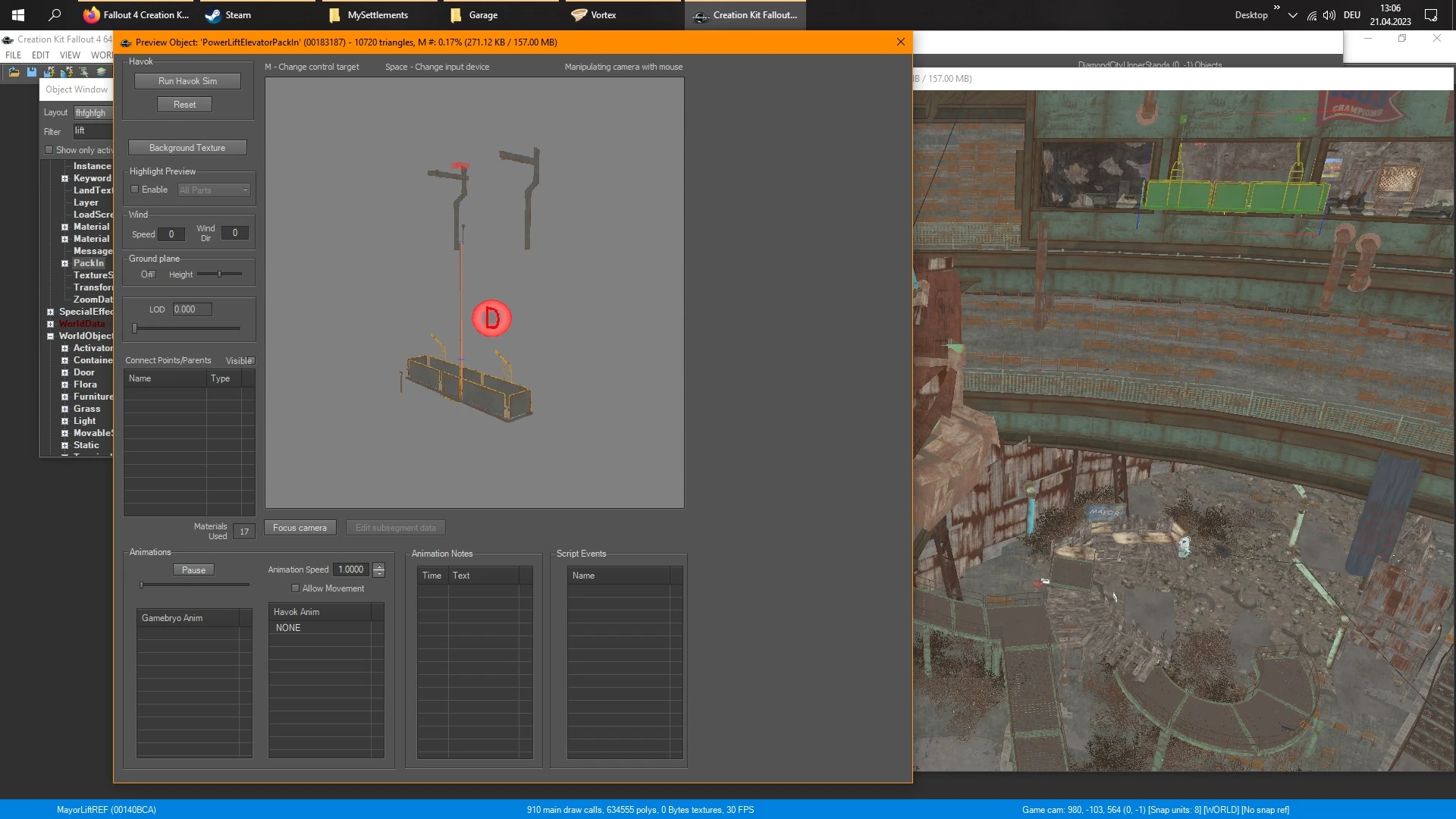Open the All Parts dropdown
Screen dimensions: 1456x819
pyautogui.click(x=214, y=190)
